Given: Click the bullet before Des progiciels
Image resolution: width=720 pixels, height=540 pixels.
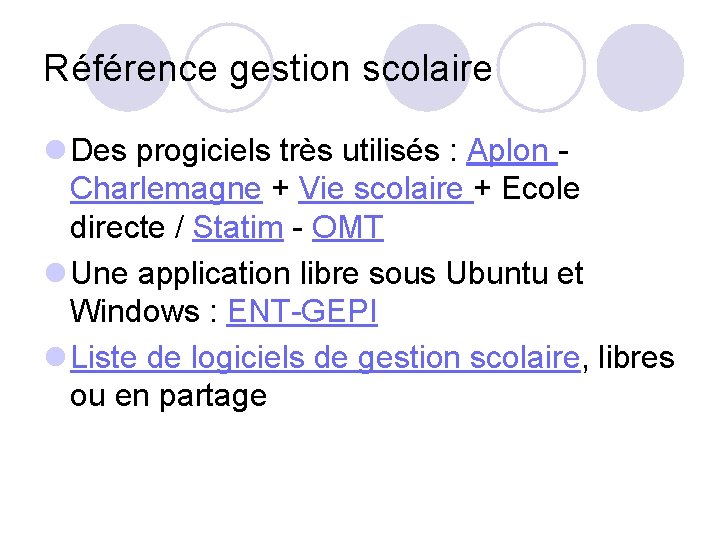Looking at the screenshot, I should pos(56,150).
